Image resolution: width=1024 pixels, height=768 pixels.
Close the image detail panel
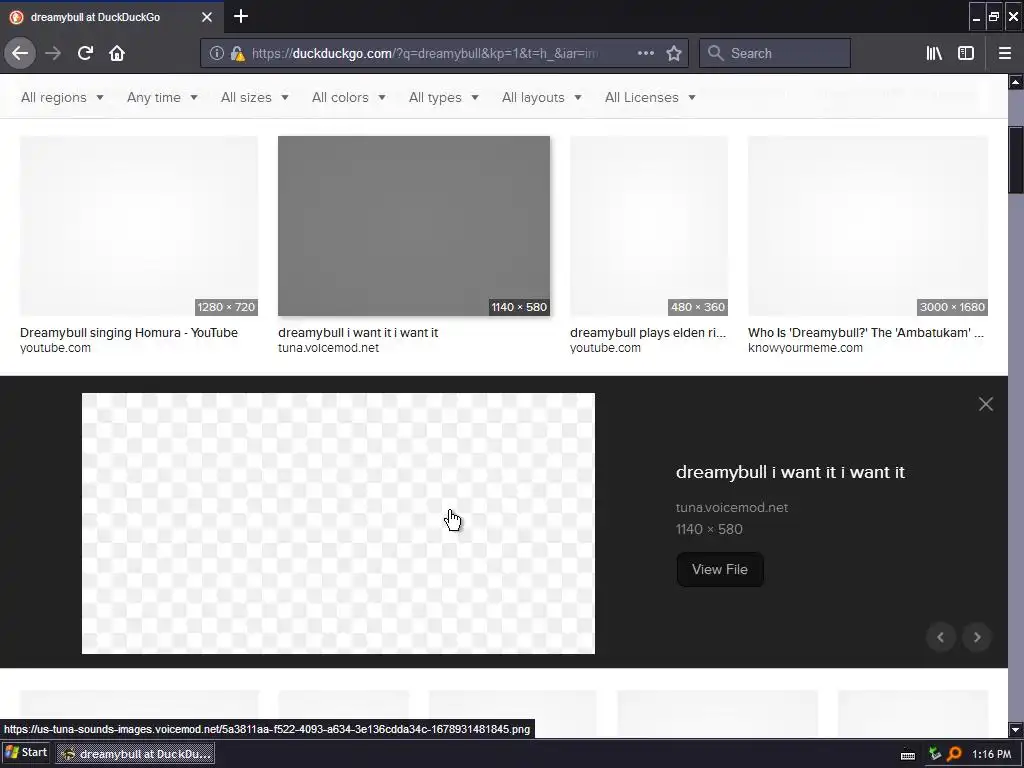(985, 404)
